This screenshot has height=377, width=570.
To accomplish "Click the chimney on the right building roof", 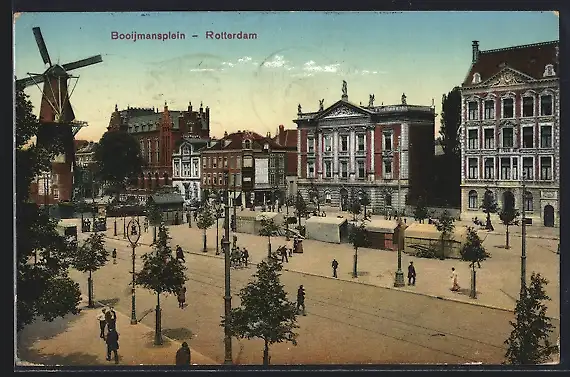I will pos(475,51).
